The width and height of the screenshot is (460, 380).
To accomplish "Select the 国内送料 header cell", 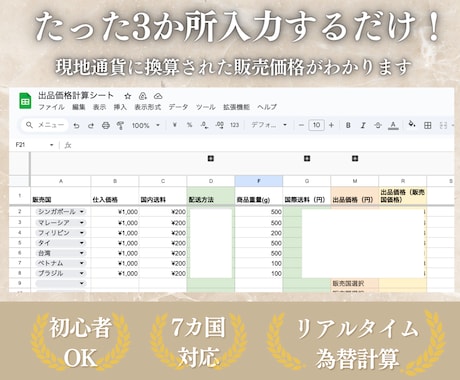I will 163,196.
